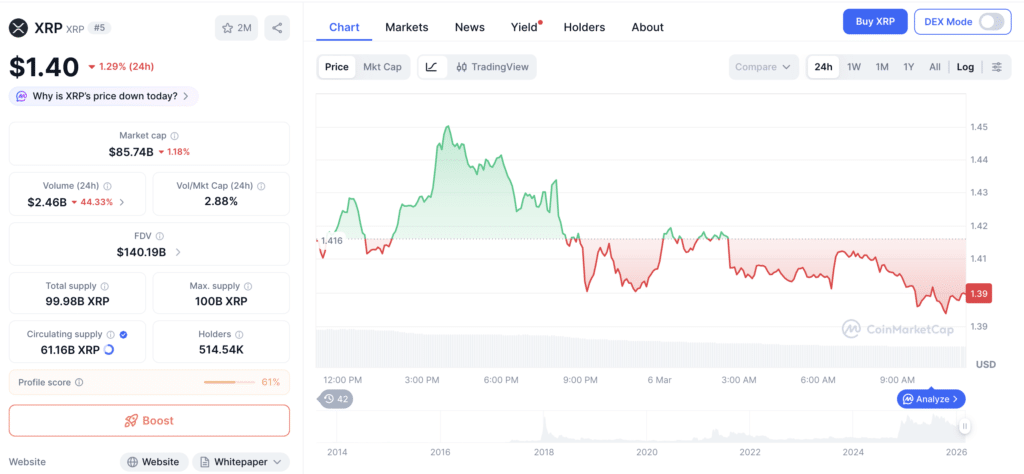This screenshot has width=1024, height=474.
Task: Select the All time range
Action: (935, 67)
